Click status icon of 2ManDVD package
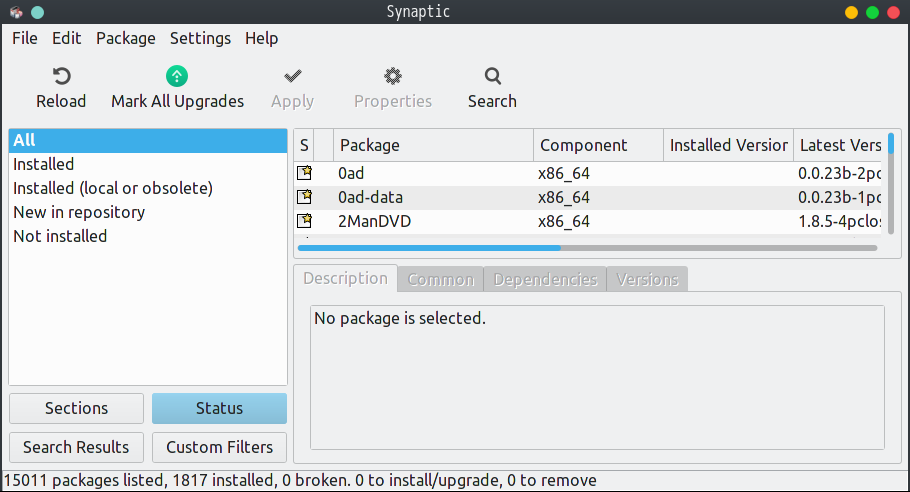This screenshot has height=492, width=910. [304, 220]
